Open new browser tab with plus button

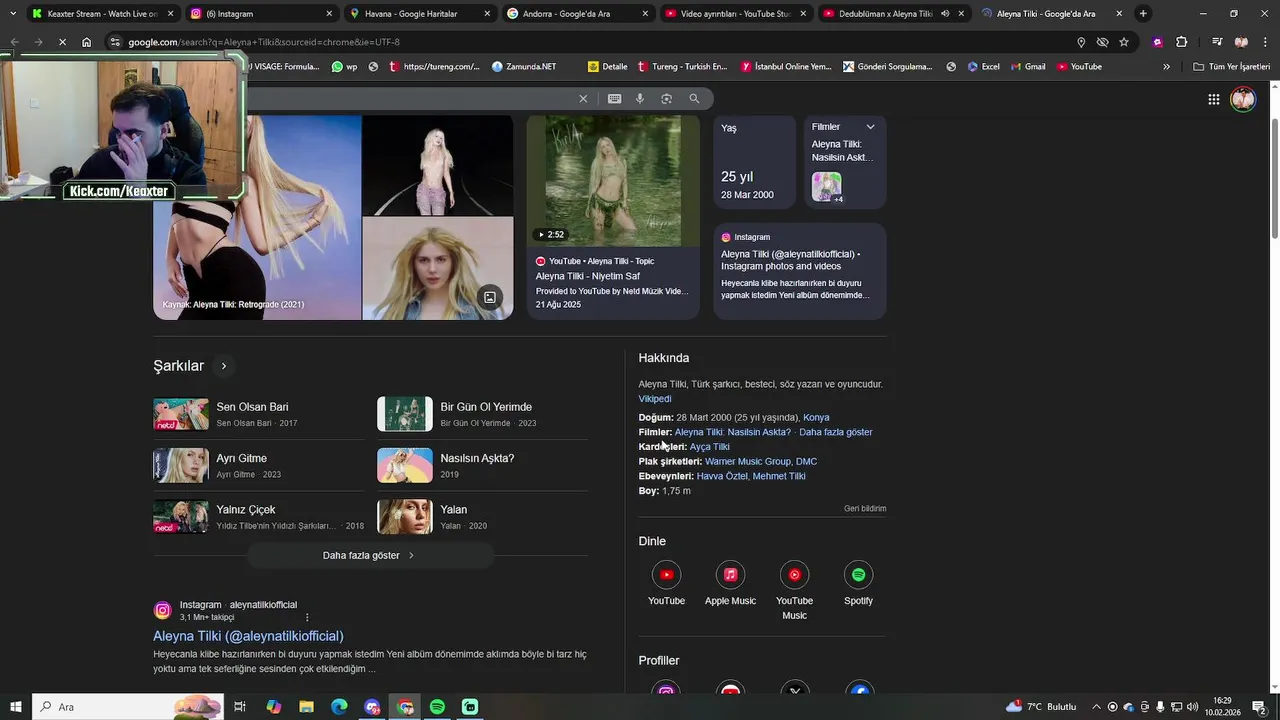[1143, 14]
